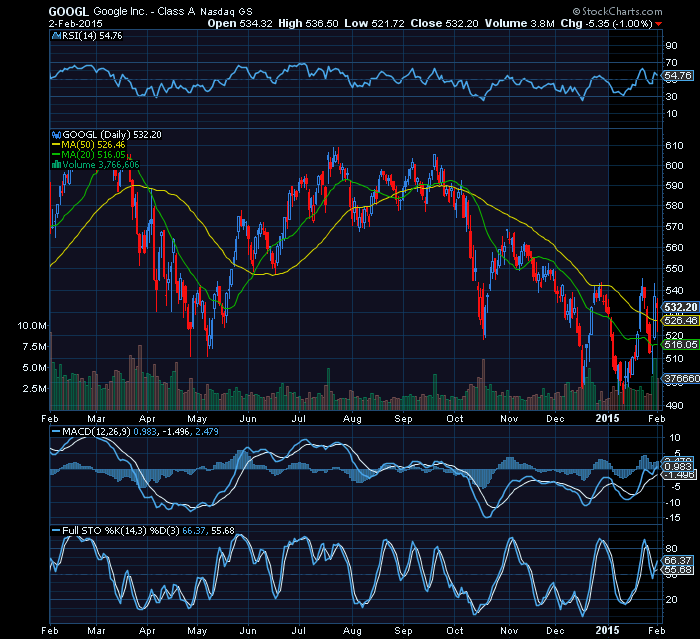Click the "Low 521.72" value
This screenshot has height=639, width=700.
[x=374, y=24]
